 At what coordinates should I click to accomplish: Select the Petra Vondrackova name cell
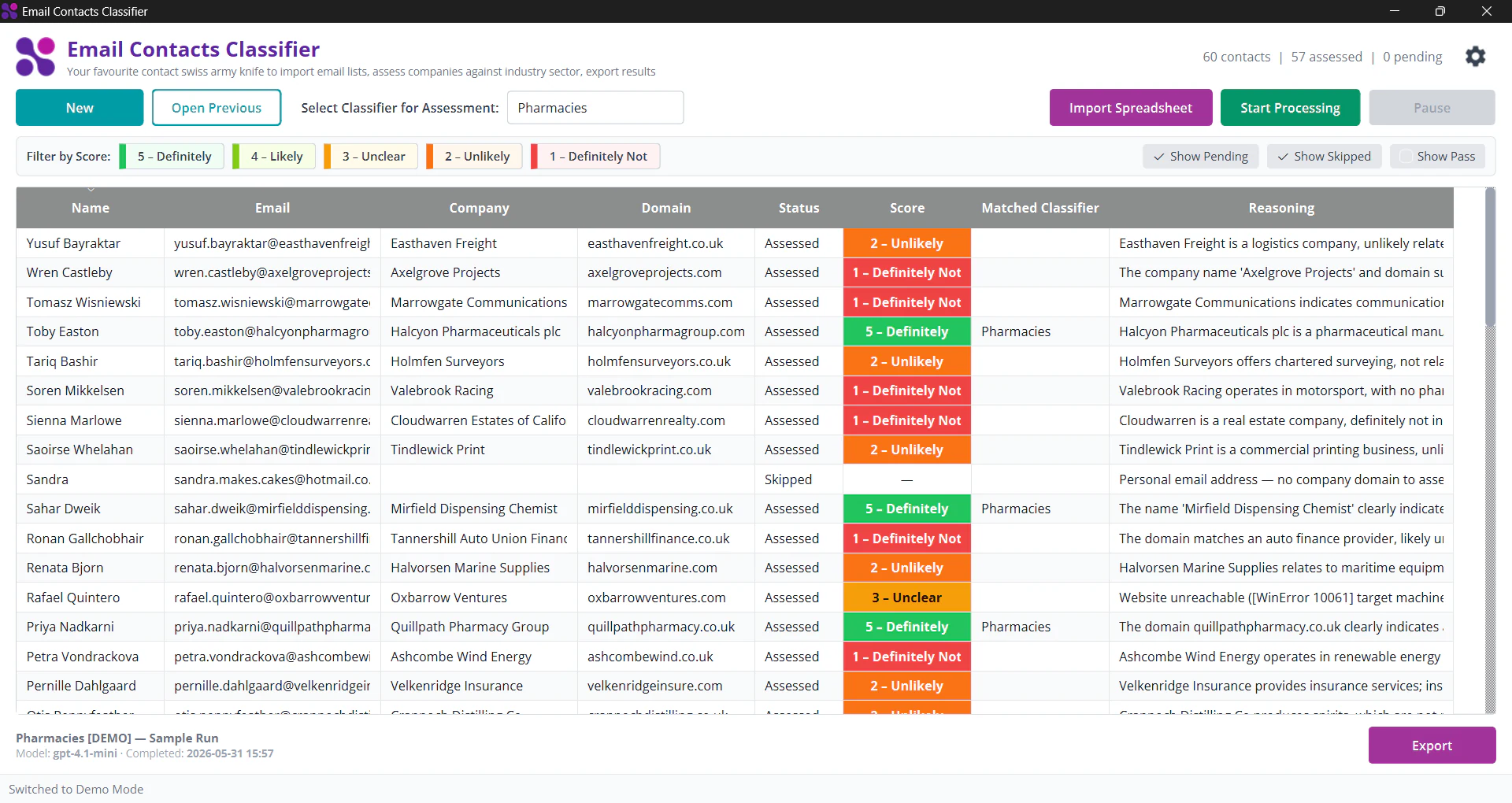tap(91, 657)
